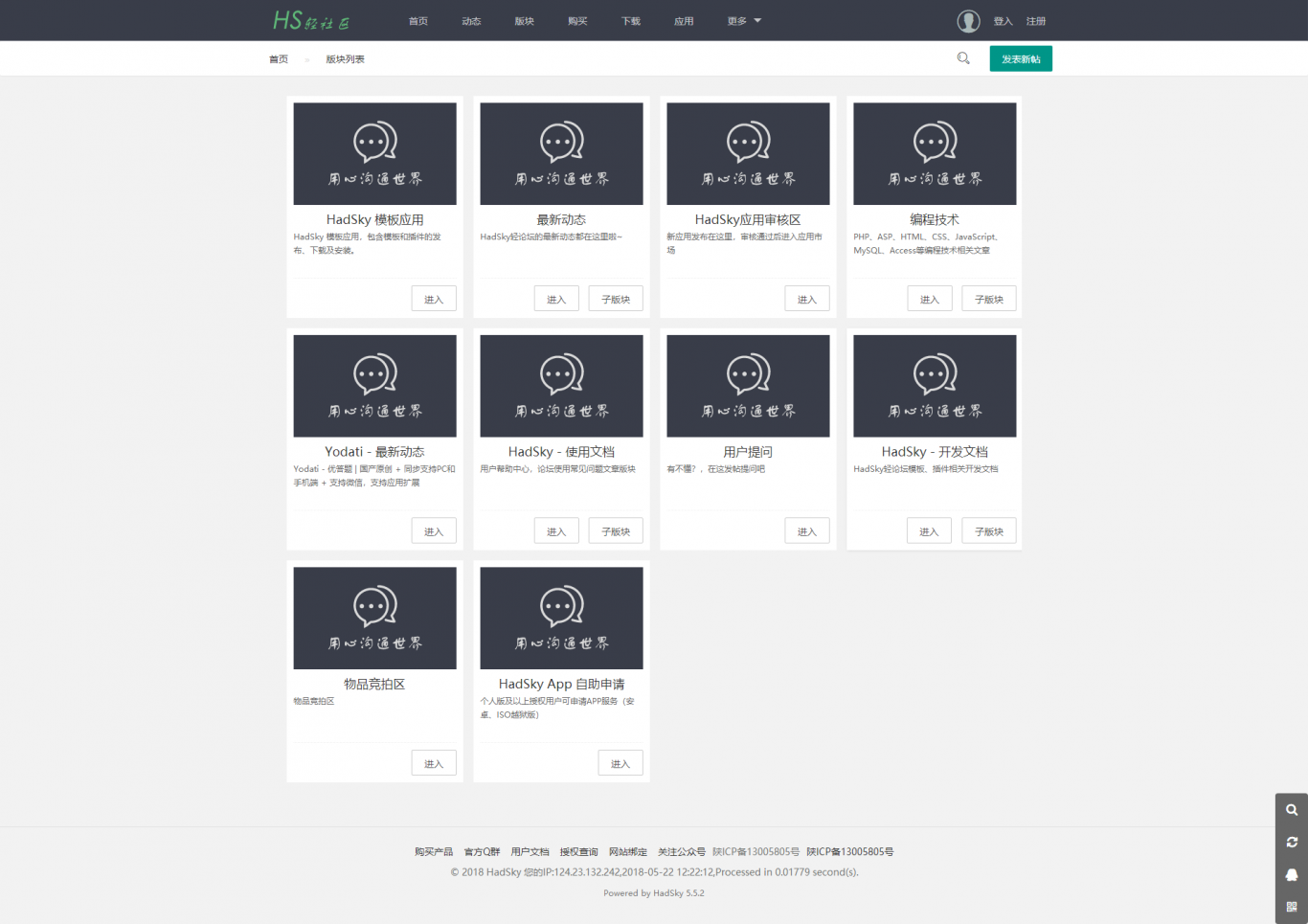1308x924 pixels.
Task: Click the QQ penguin icon in the side panel
Action: (1292, 875)
